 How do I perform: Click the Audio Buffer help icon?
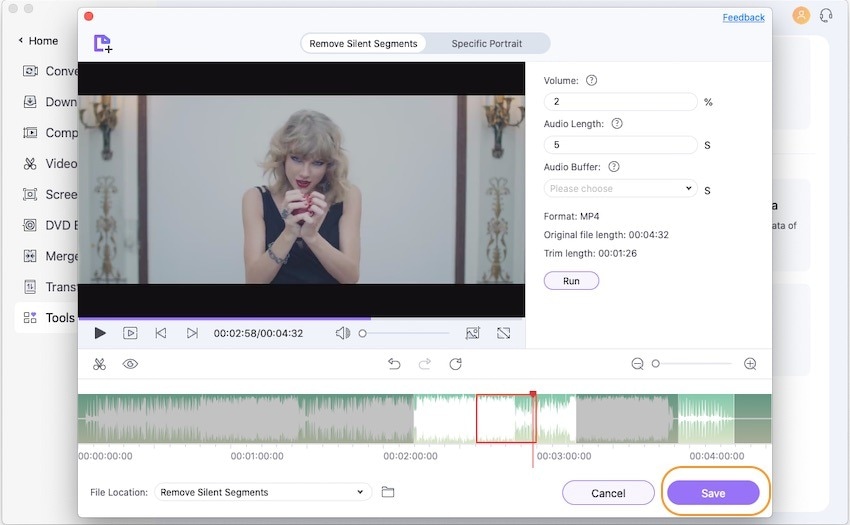[x=614, y=167]
